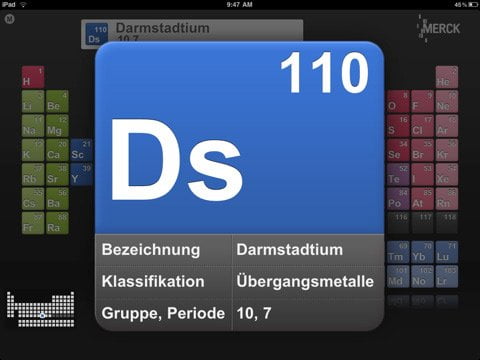480x360 pixels.
Task: Choose the Chlorine Cl element tile
Action: pos(422,126)
